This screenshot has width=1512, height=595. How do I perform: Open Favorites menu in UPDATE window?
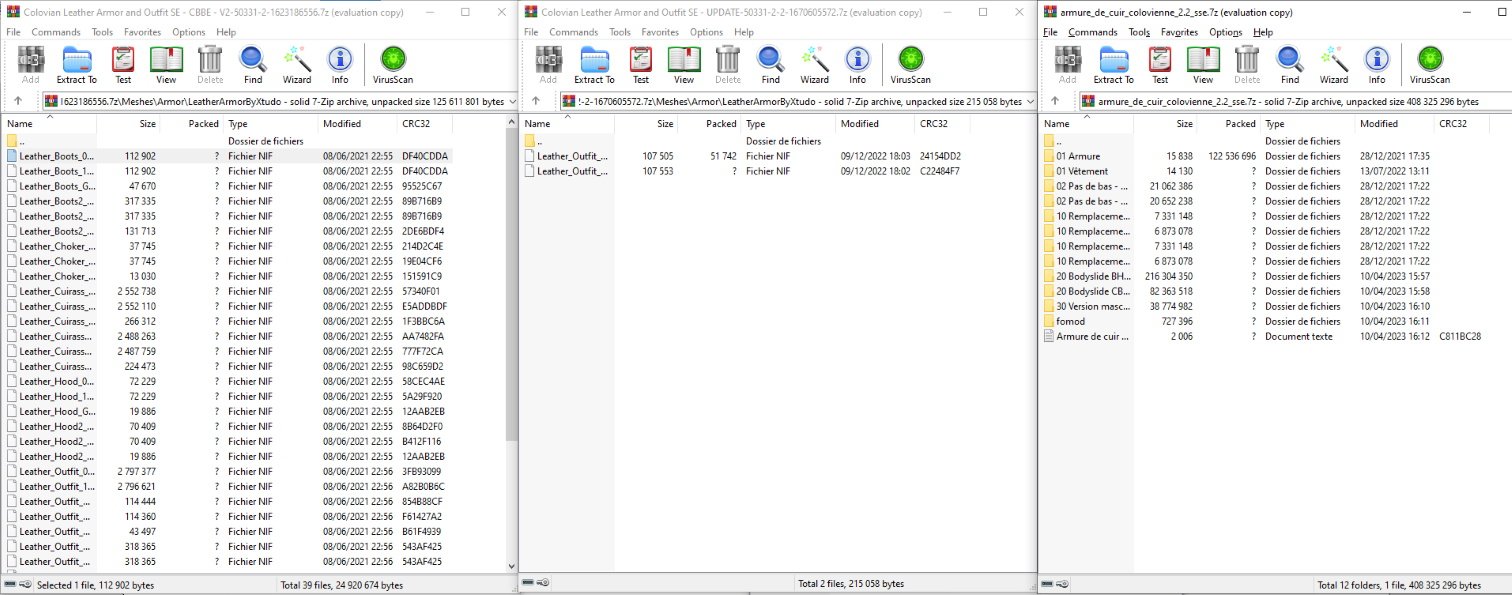[x=660, y=32]
